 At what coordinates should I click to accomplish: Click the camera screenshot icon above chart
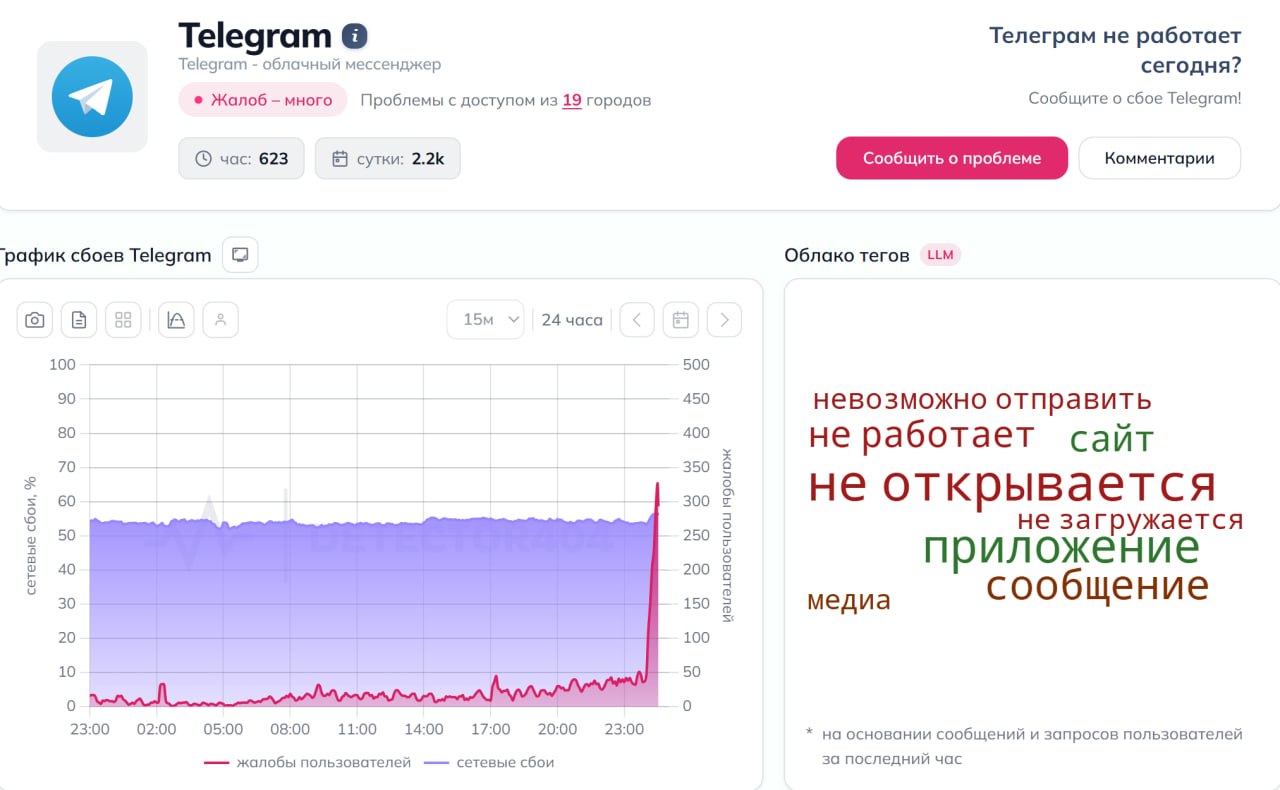click(35, 320)
